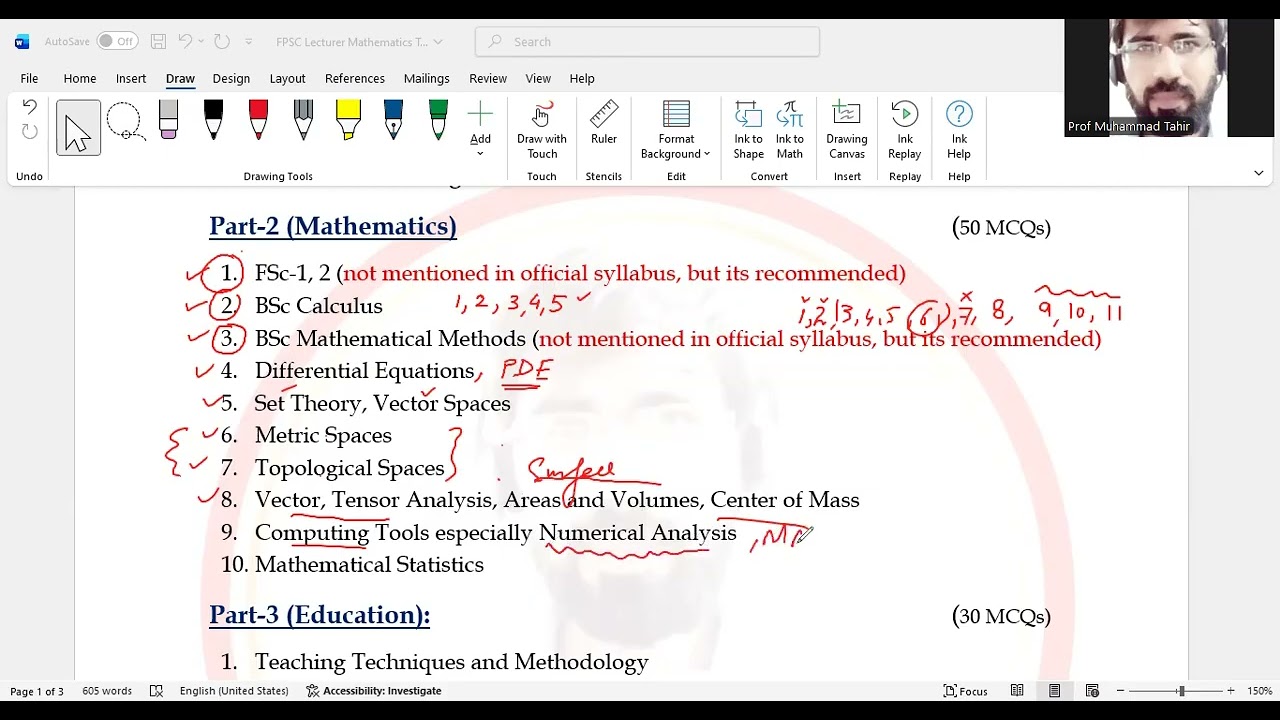Click the 'Mathematical Statistics' line
Image resolution: width=1280 pixels, height=720 pixels.
point(369,565)
